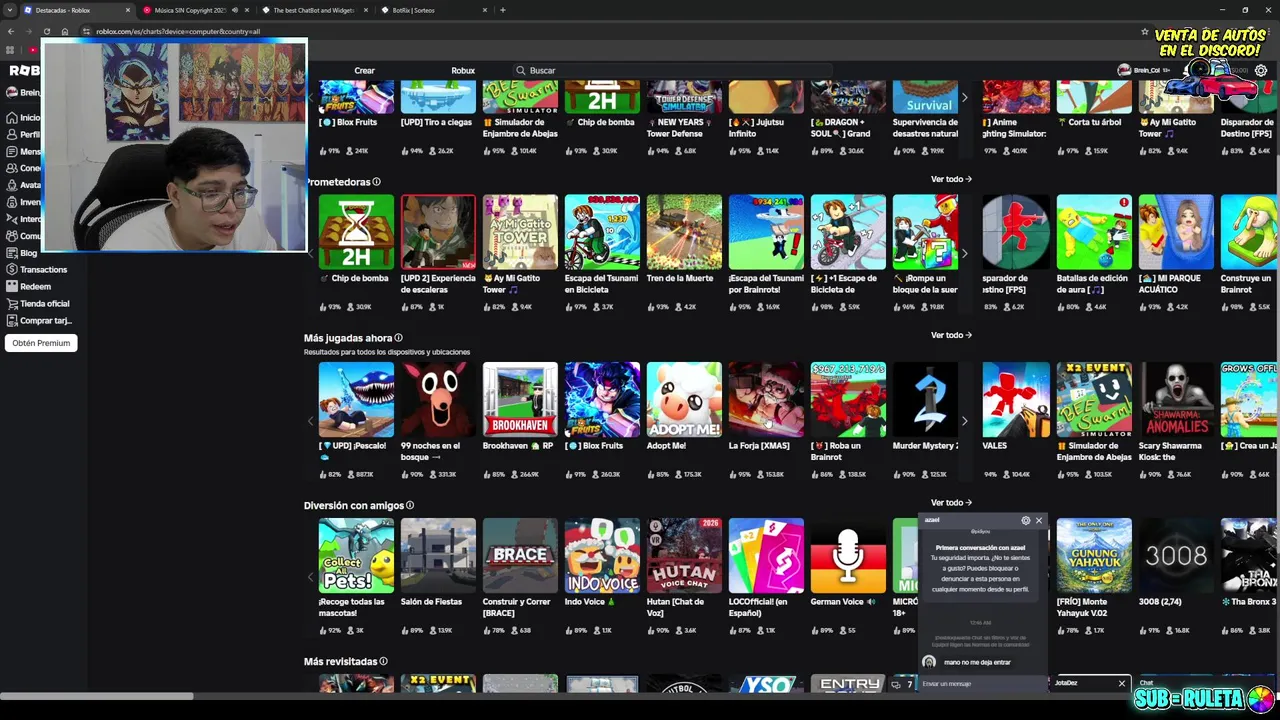Click the horizontal page scrollbar at bottom
The width and height of the screenshot is (1280, 720).
point(97,696)
